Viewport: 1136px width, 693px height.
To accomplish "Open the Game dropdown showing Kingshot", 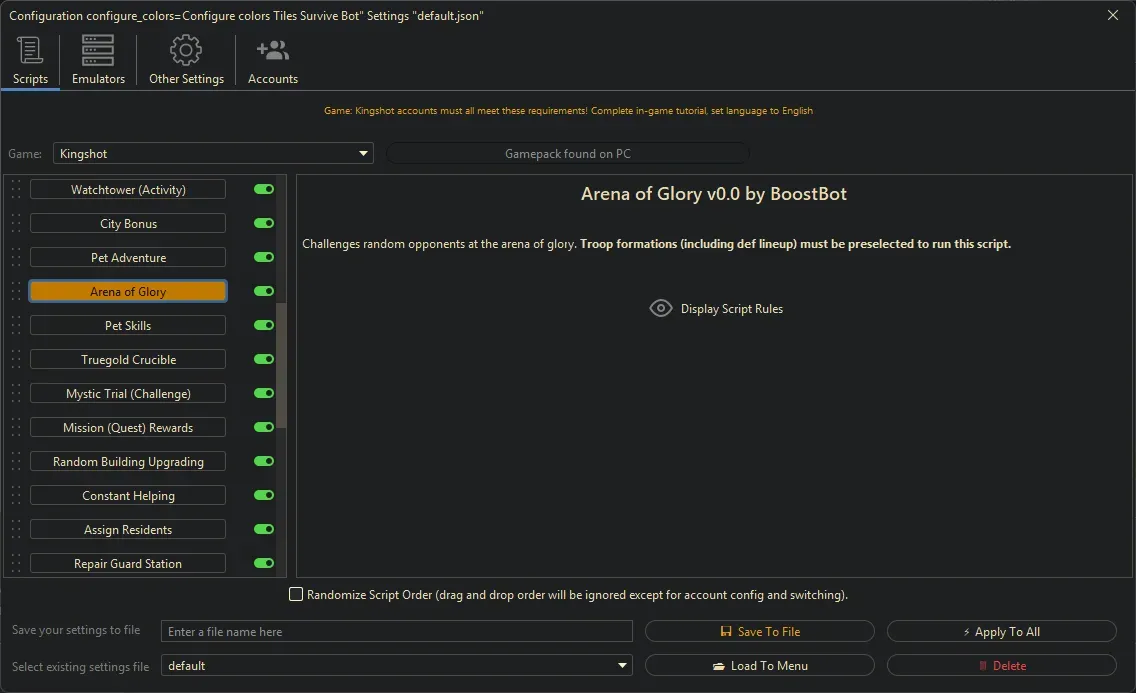I will pyautogui.click(x=213, y=153).
